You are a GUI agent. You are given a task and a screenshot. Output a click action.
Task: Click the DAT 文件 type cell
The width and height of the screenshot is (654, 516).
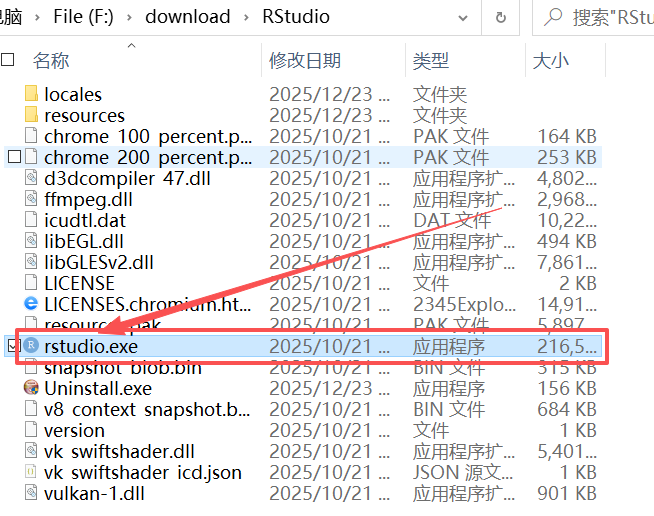coord(452,220)
